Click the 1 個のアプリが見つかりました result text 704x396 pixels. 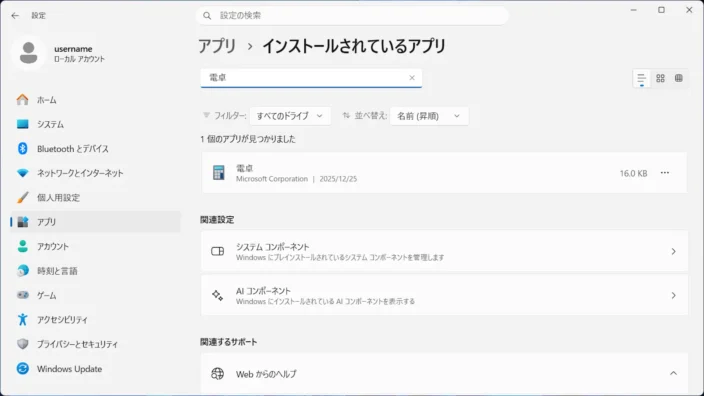click(248, 139)
